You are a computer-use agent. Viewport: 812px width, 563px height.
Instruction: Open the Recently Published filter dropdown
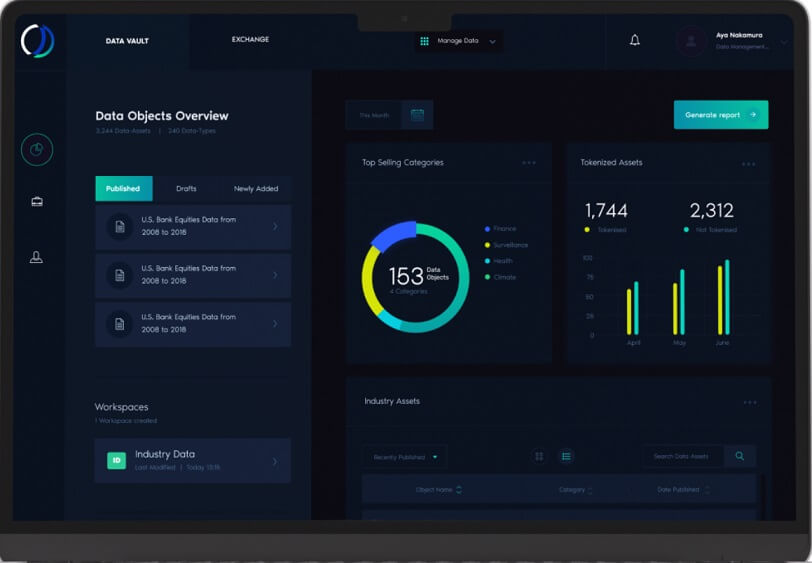point(405,457)
